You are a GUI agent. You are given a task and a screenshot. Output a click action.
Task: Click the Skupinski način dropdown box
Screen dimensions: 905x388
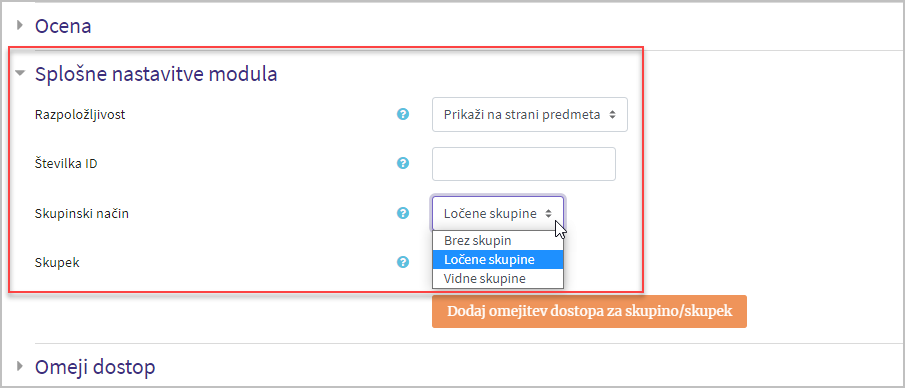click(498, 213)
